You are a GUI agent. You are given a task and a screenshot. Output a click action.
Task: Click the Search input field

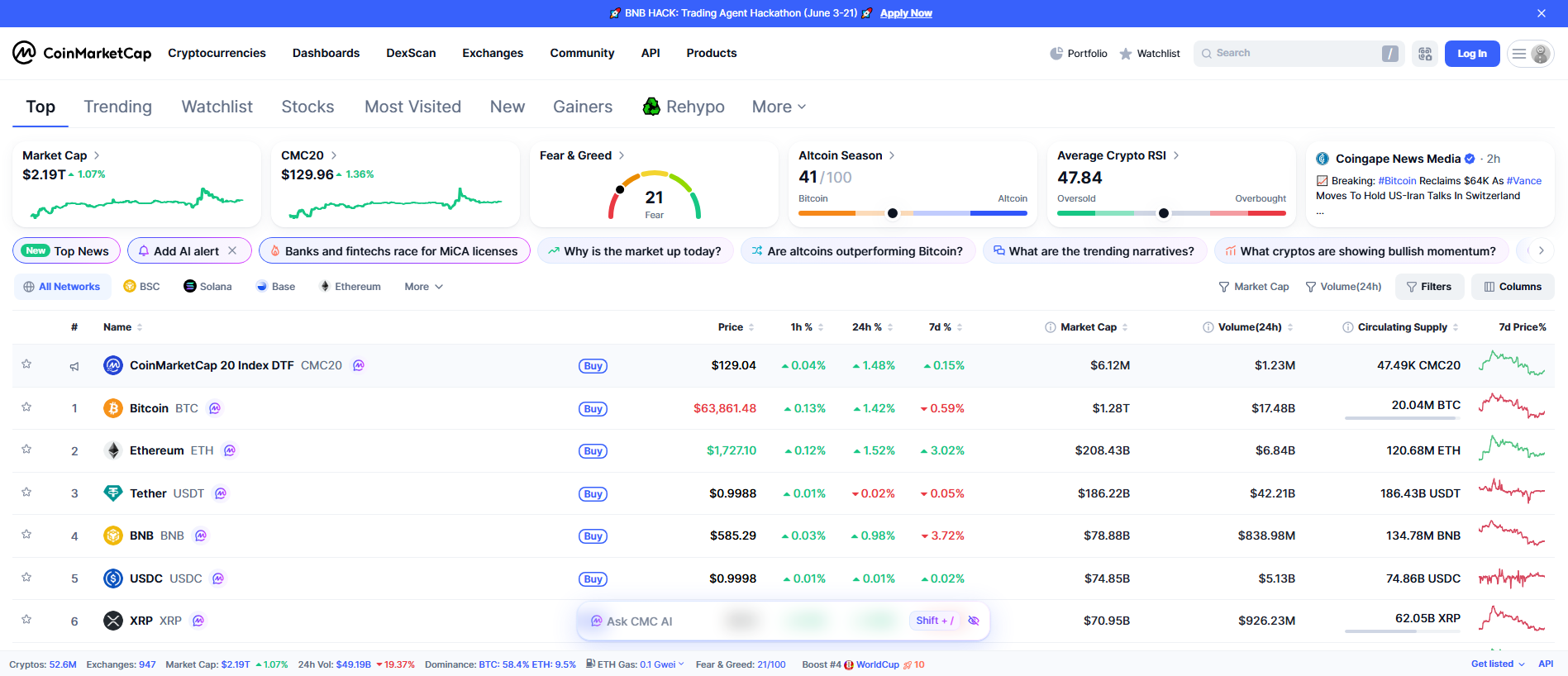coord(1299,54)
